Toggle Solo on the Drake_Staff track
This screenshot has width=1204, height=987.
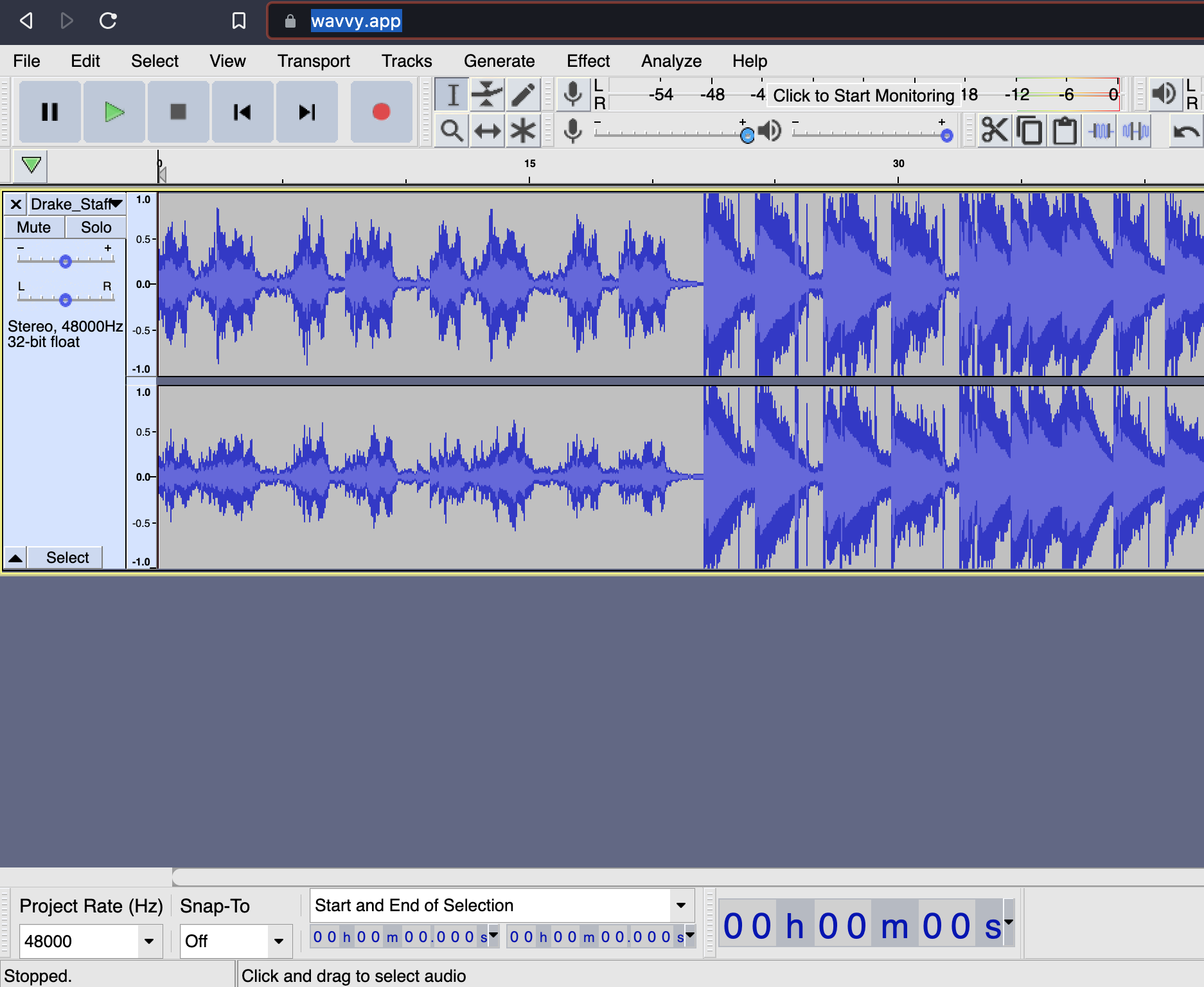tap(96, 227)
